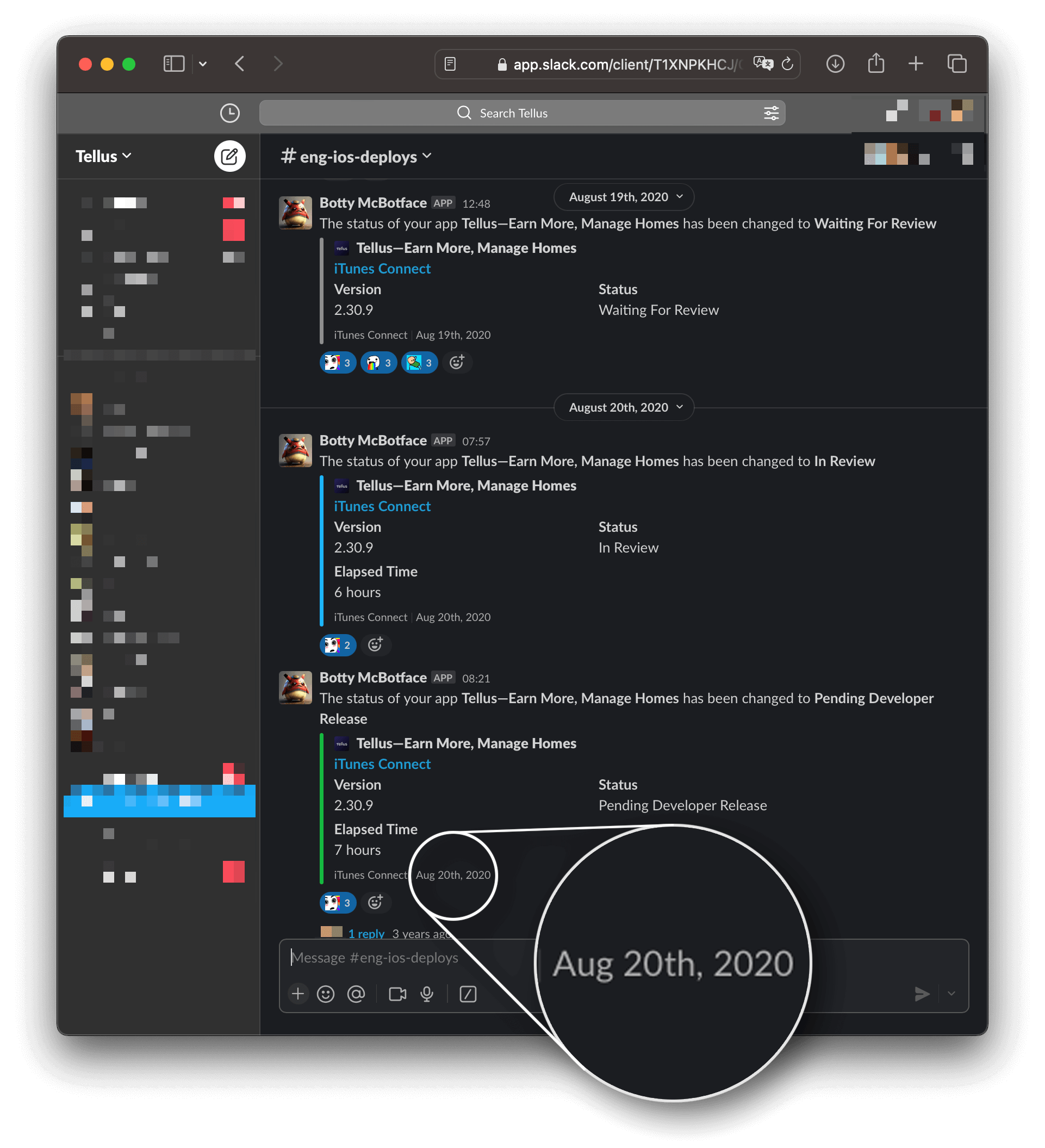
Task: Click Botty McBotface avatar on 07:57 message
Action: (x=295, y=450)
